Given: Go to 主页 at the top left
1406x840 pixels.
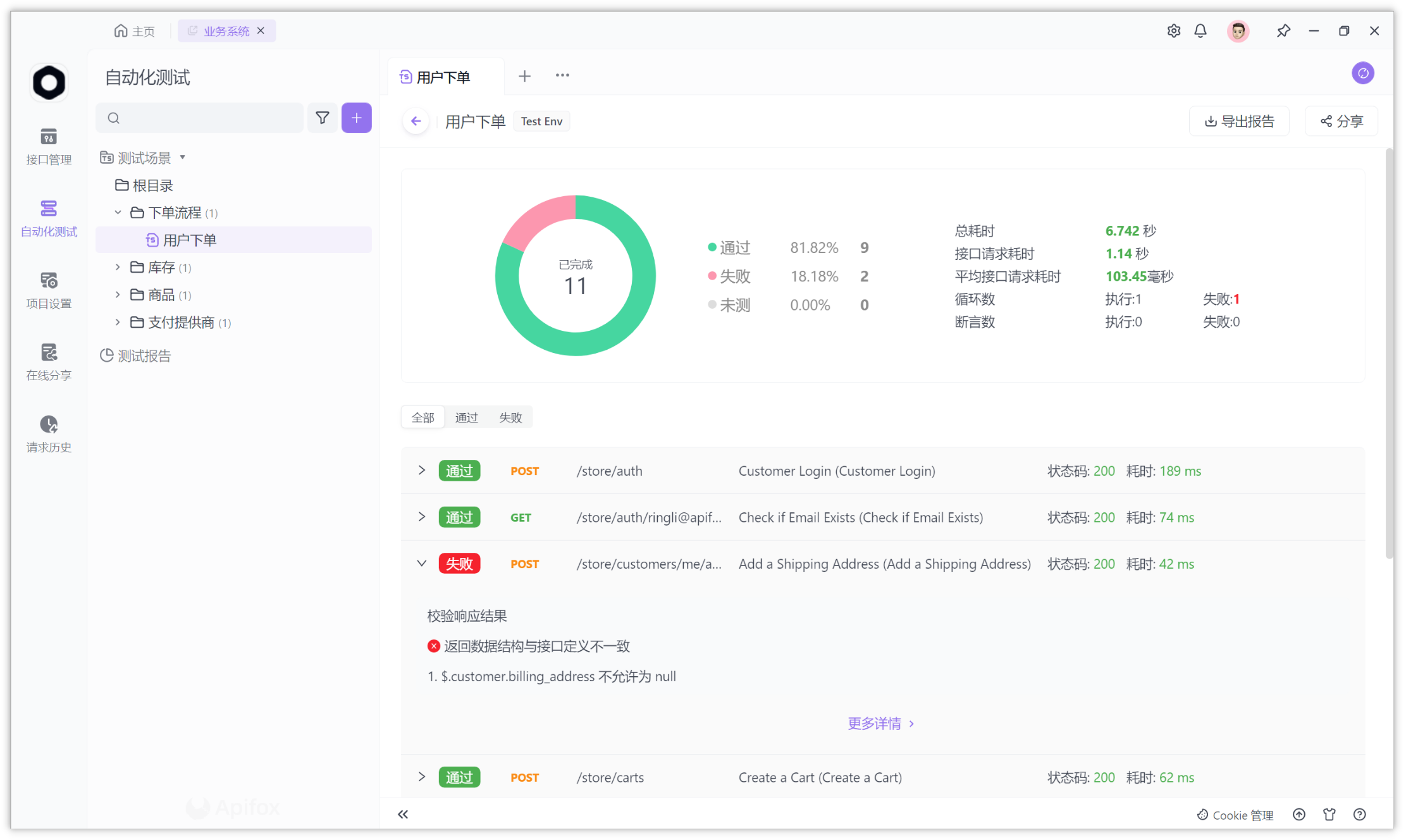Looking at the screenshot, I should click(x=134, y=30).
